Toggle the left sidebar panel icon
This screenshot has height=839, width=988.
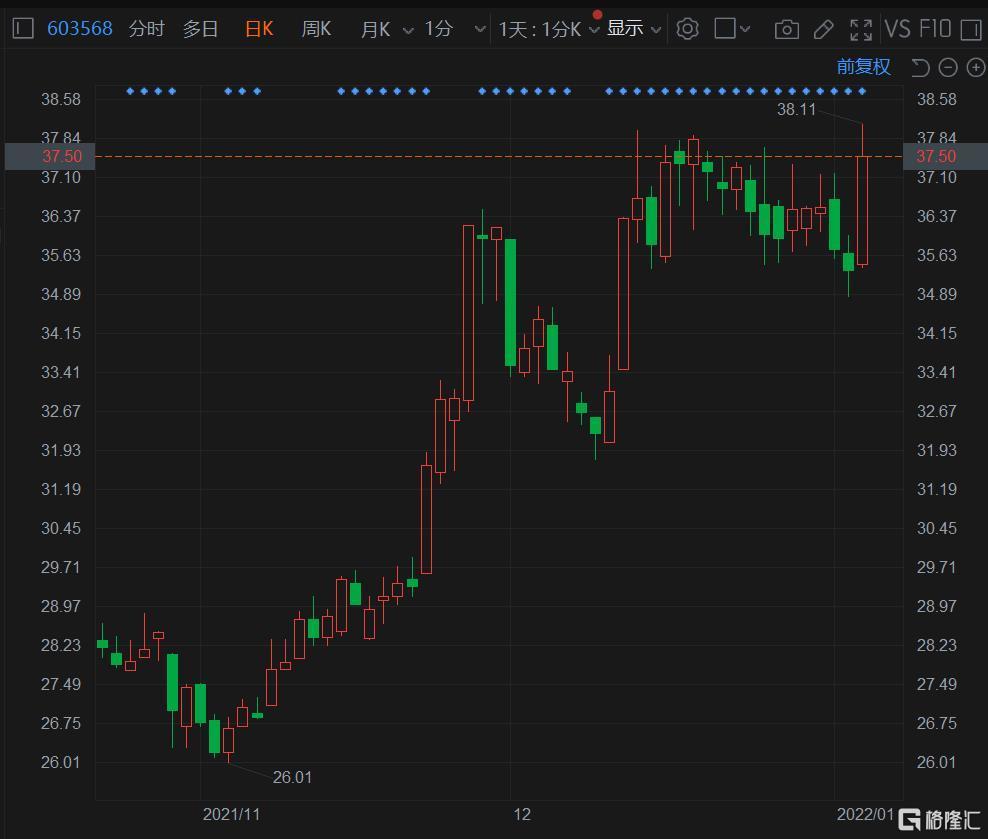point(23,28)
